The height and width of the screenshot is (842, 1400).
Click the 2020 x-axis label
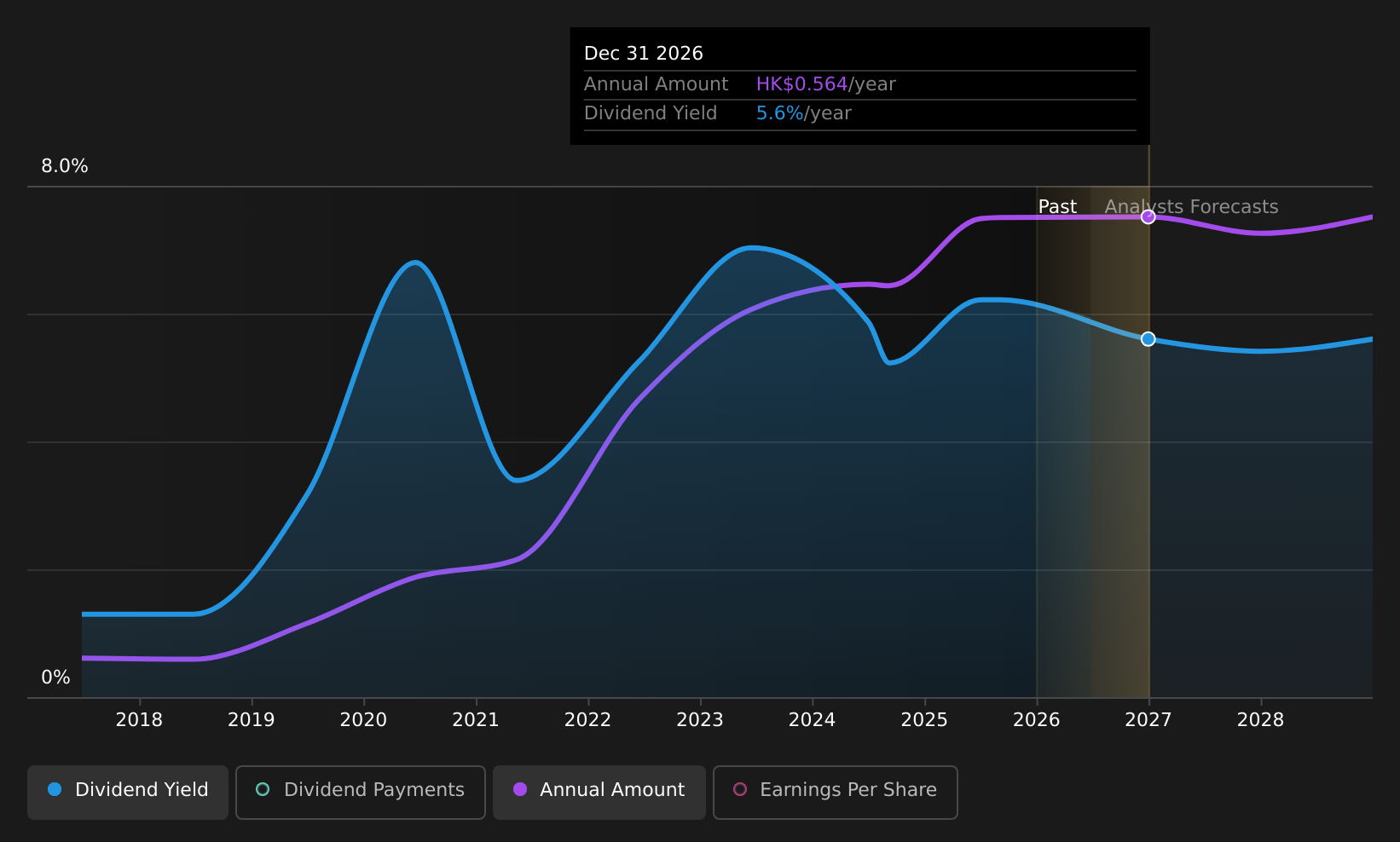[364, 720]
